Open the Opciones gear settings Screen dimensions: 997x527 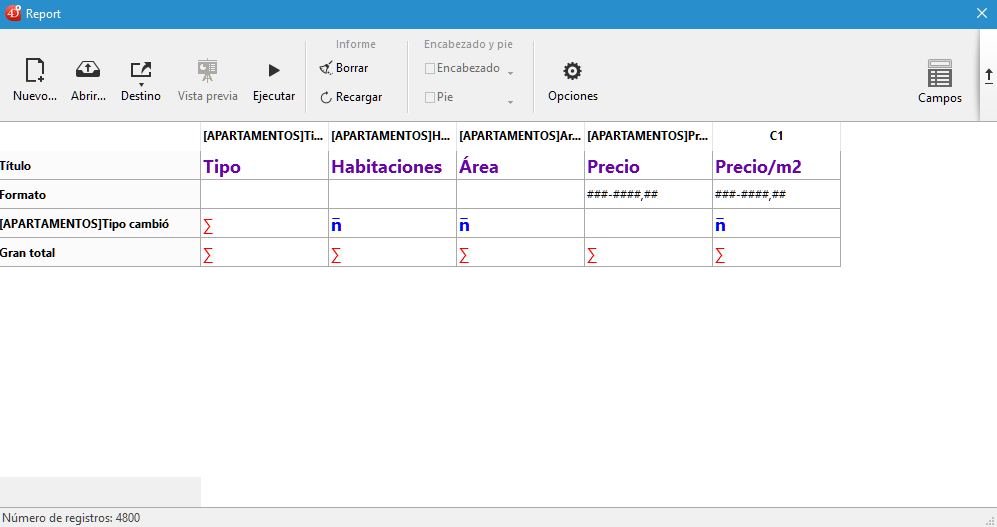pyautogui.click(x=572, y=71)
